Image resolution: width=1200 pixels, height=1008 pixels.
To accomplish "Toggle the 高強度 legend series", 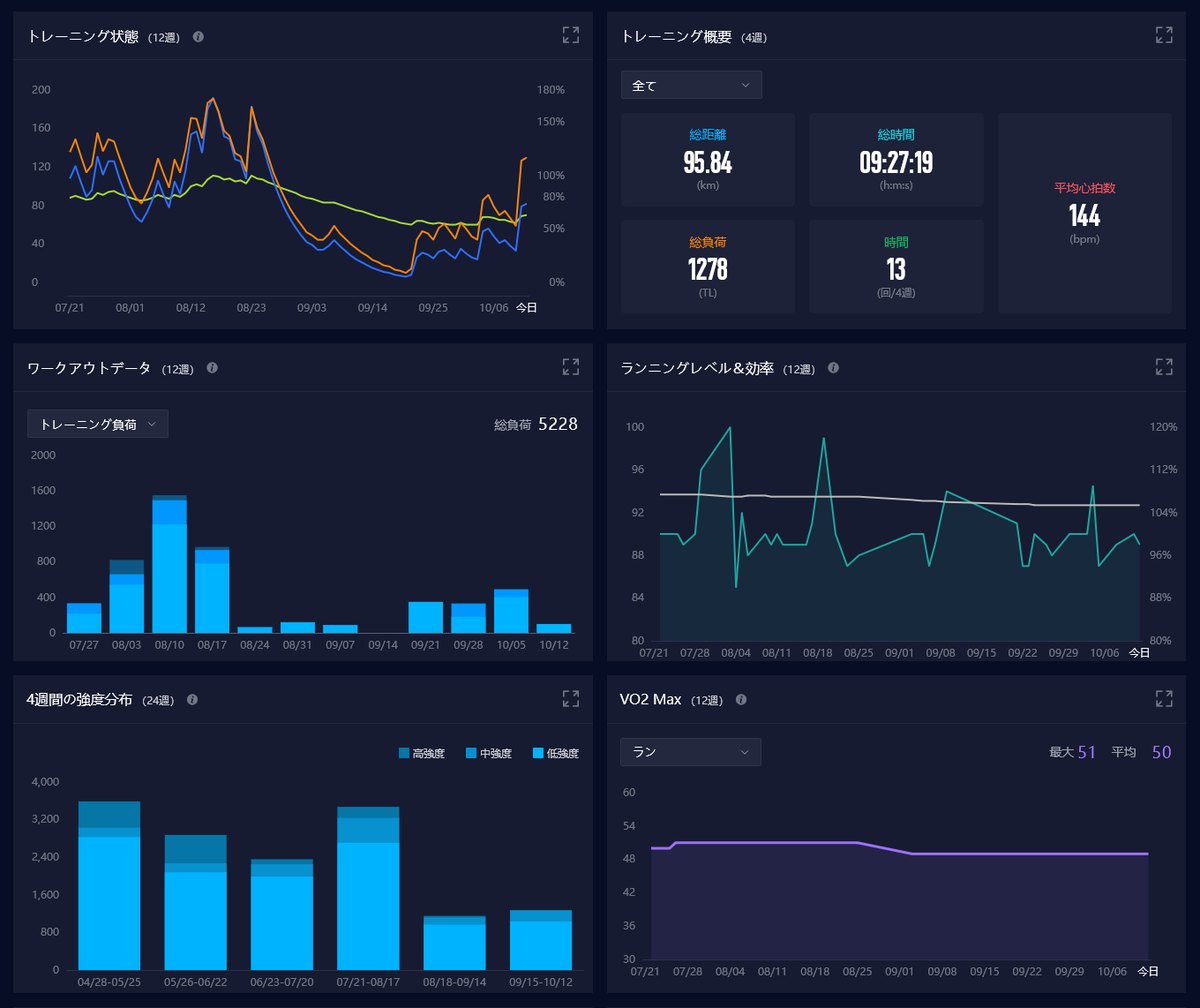I will coord(421,753).
